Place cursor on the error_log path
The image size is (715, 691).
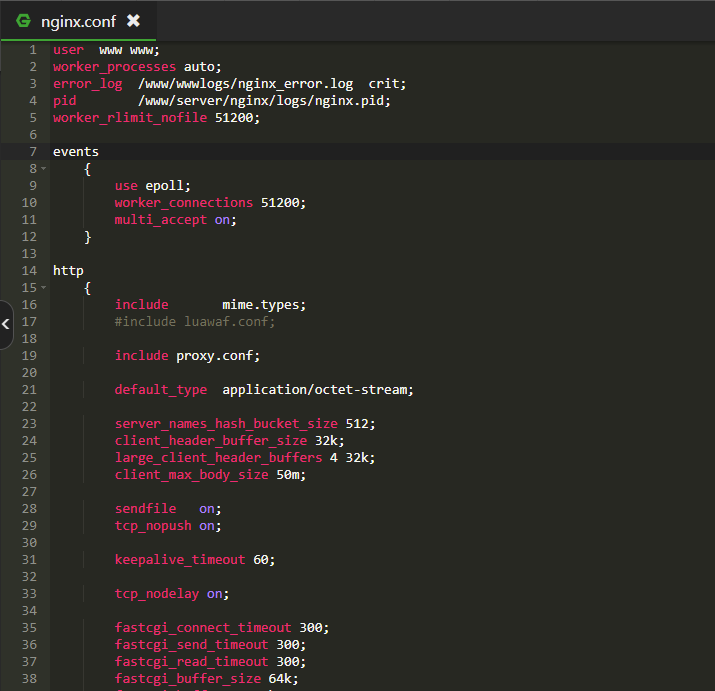(x=245, y=84)
